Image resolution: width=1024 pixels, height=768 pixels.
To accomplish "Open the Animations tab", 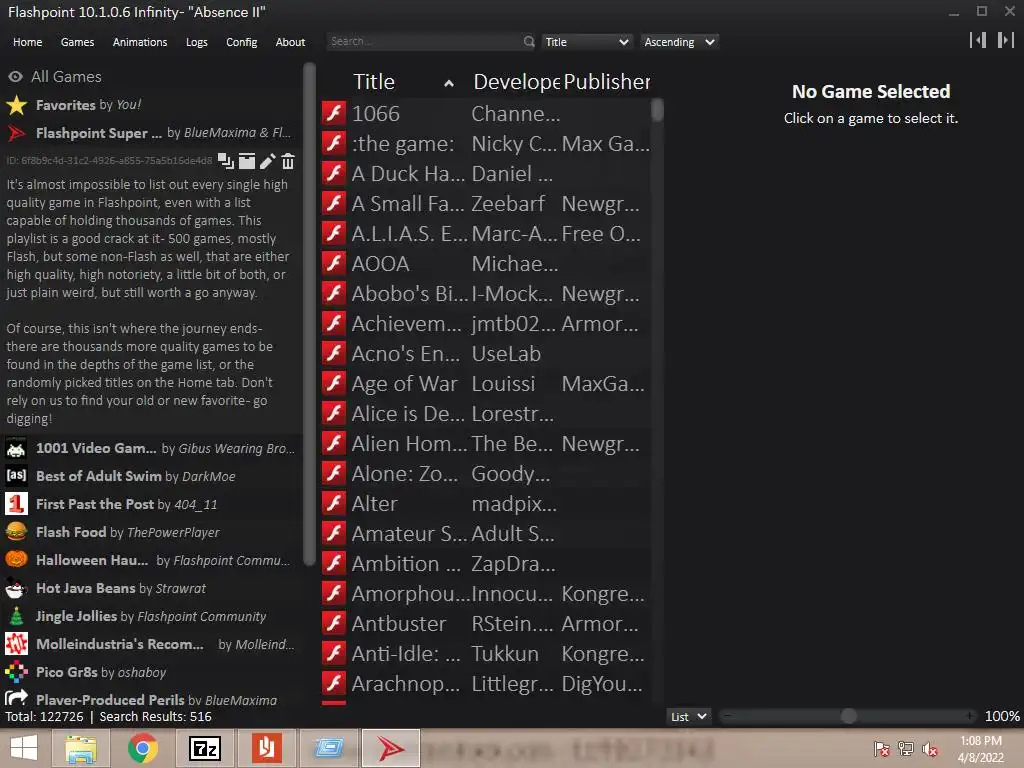I will point(140,42).
